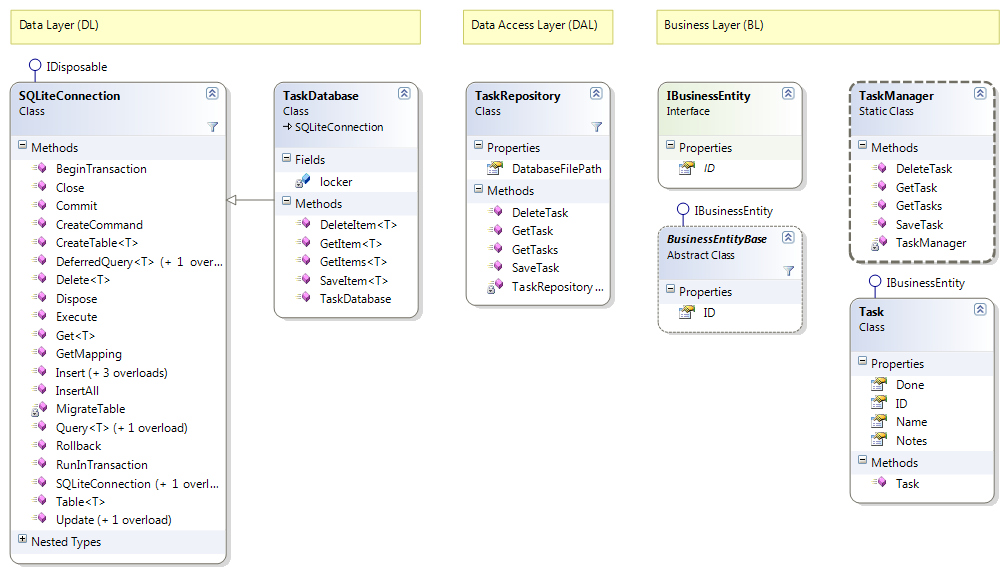Collapse the Methods section in SQLiteConnection

23,147
